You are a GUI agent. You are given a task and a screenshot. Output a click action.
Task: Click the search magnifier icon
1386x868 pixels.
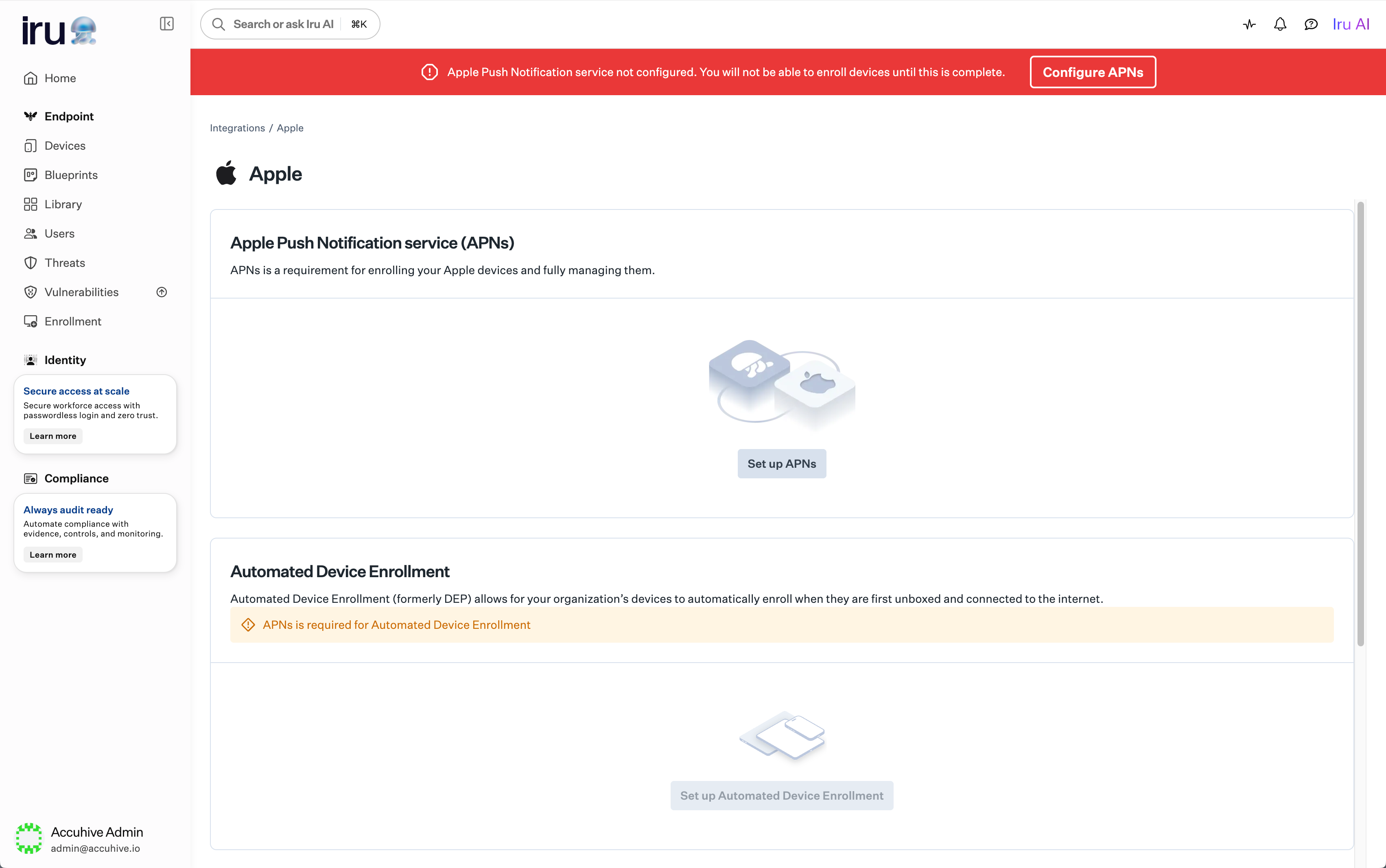click(219, 24)
